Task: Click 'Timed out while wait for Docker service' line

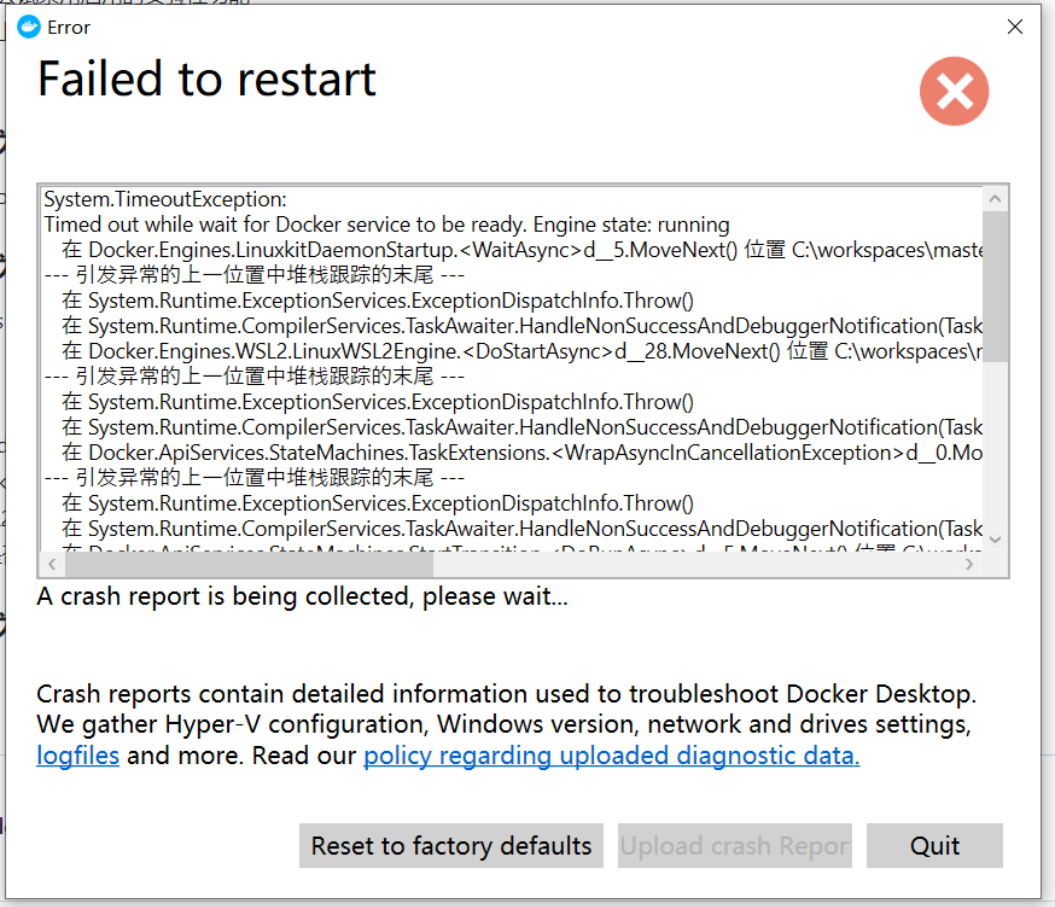Action: click(387, 224)
